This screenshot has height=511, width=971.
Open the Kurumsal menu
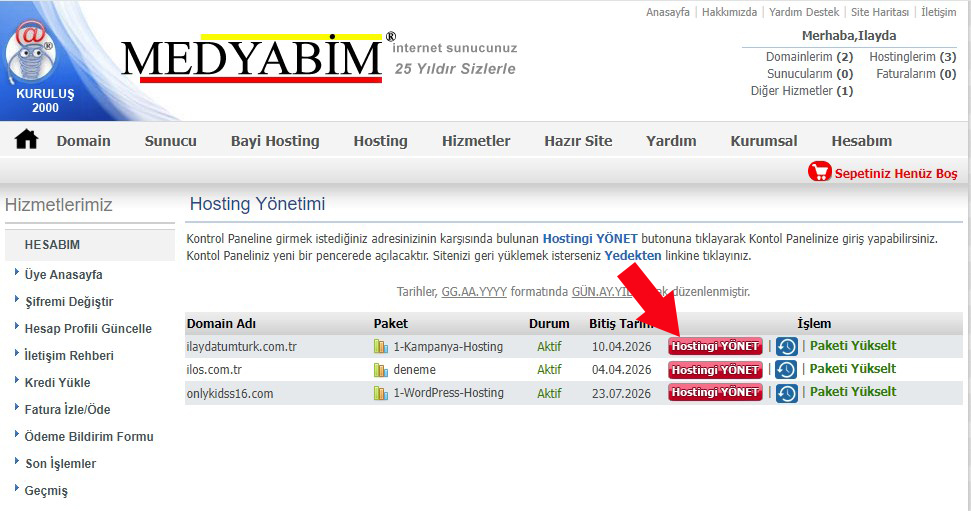[764, 141]
